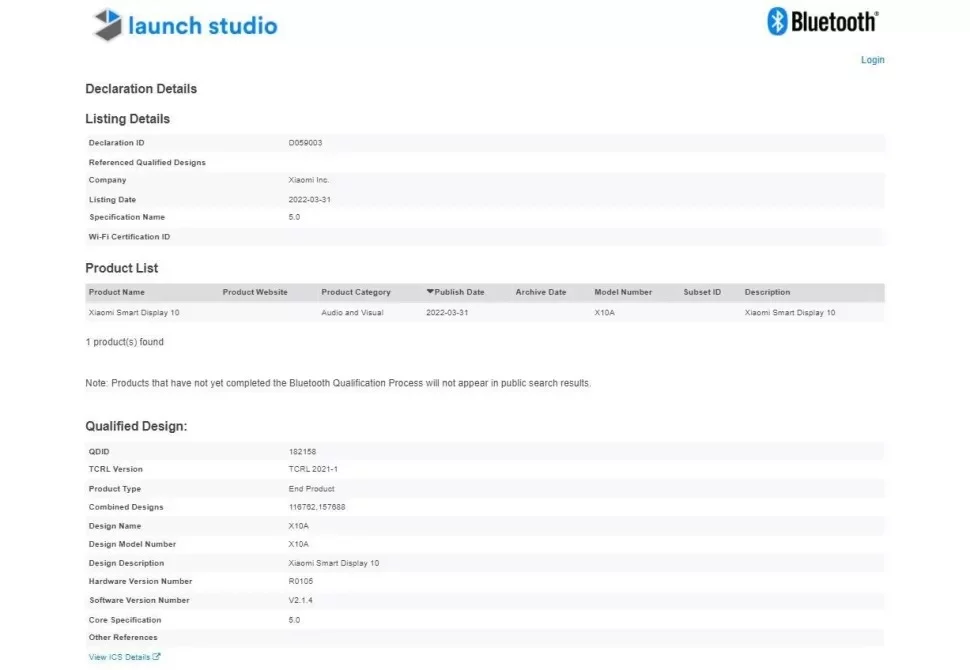Sort by the Model Number column header
Screen dimensions: 970x670
(623, 292)
